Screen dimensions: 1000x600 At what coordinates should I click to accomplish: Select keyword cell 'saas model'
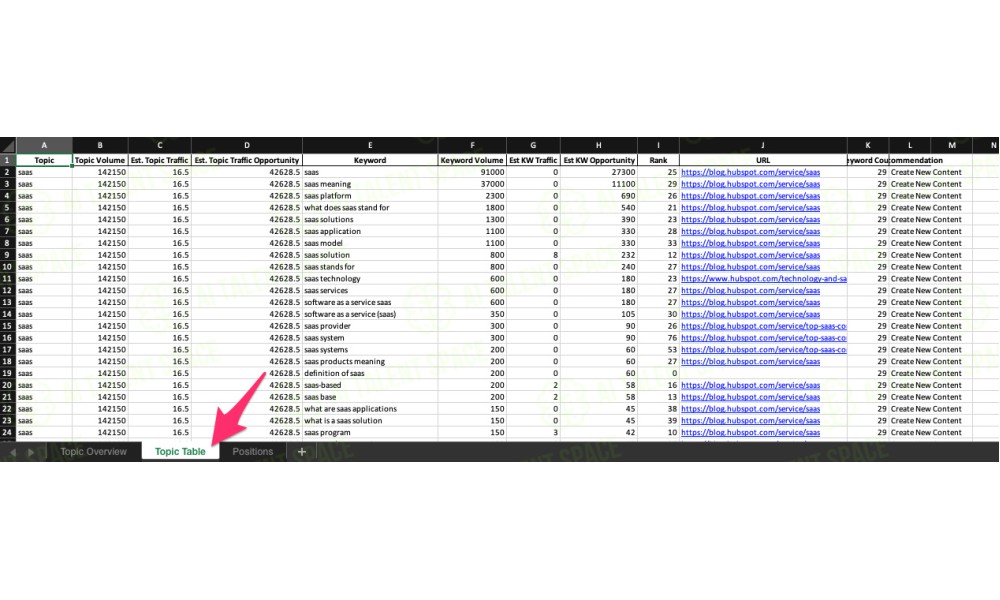pyautogui.click(x=370, y=243)
